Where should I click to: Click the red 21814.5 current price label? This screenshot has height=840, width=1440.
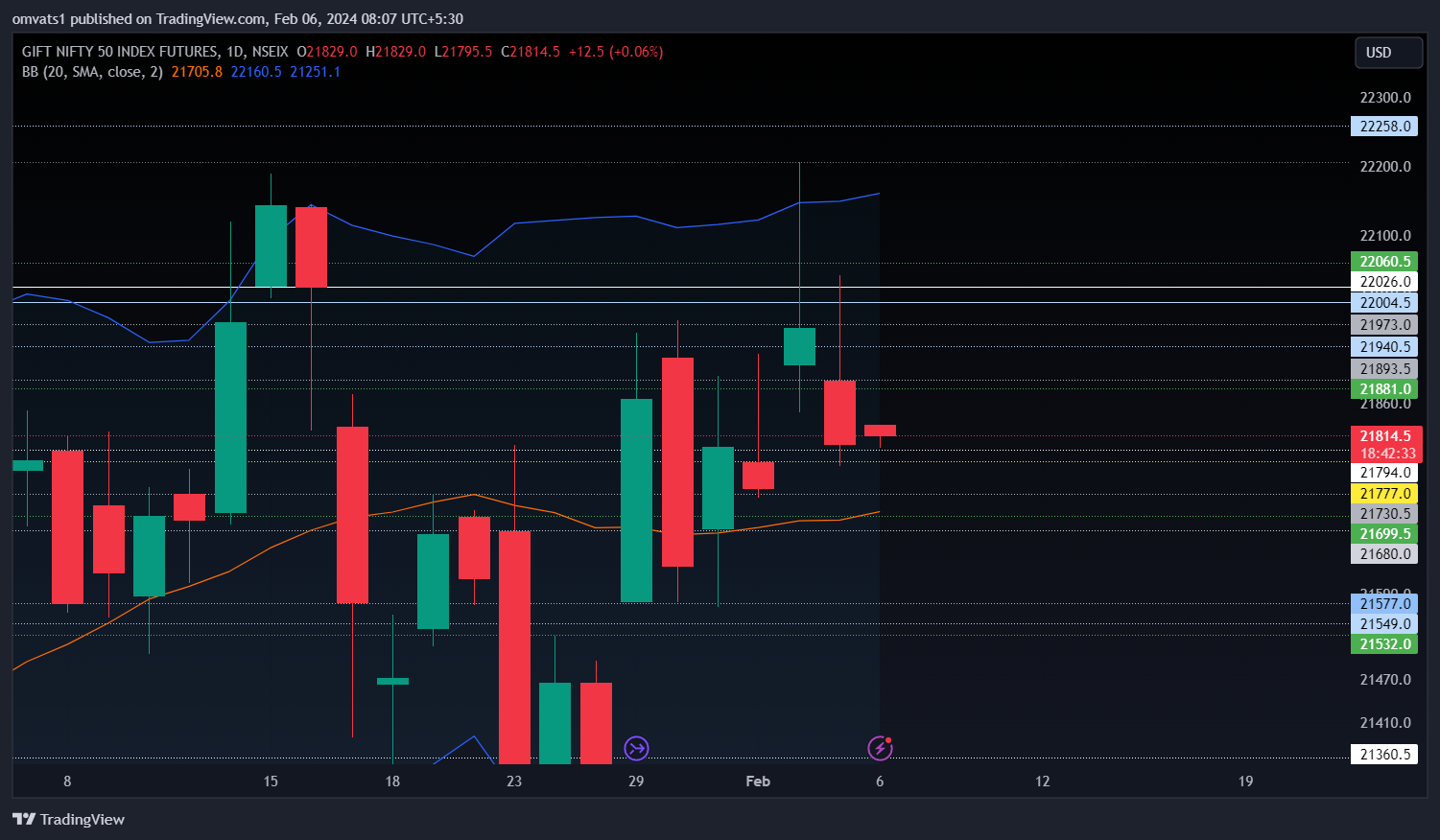tap(1385, 436)
